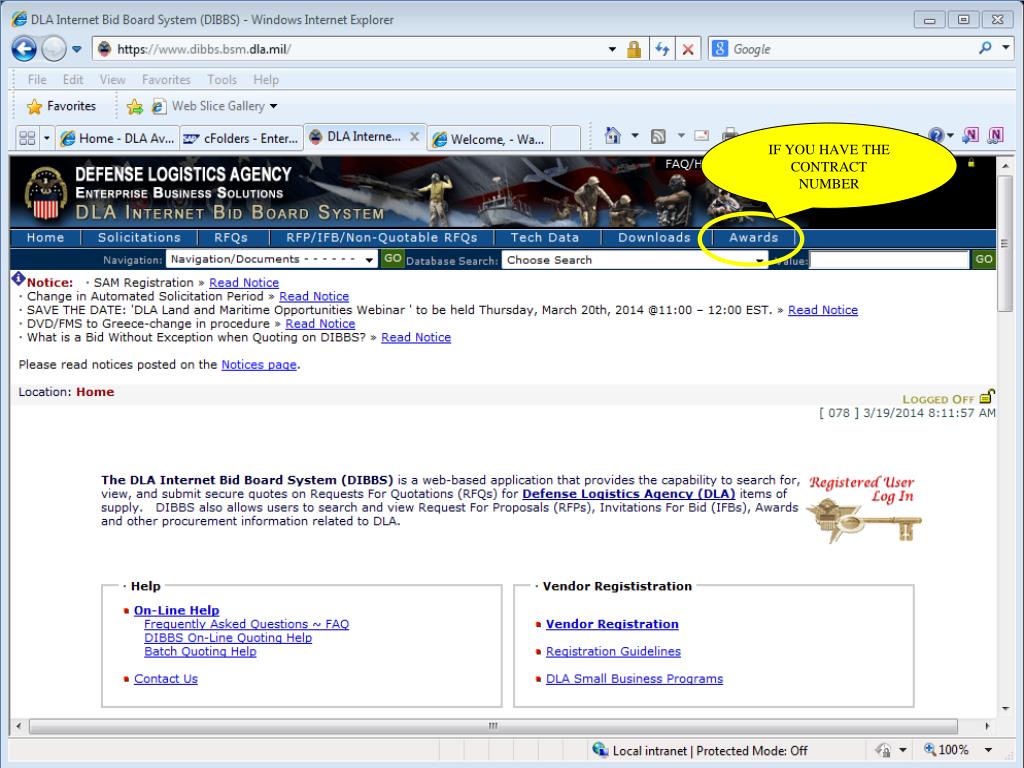Open Frequently Asked Questions ~ FAQ link
The height and width of the screenshot is (768, 1024).
246,624
